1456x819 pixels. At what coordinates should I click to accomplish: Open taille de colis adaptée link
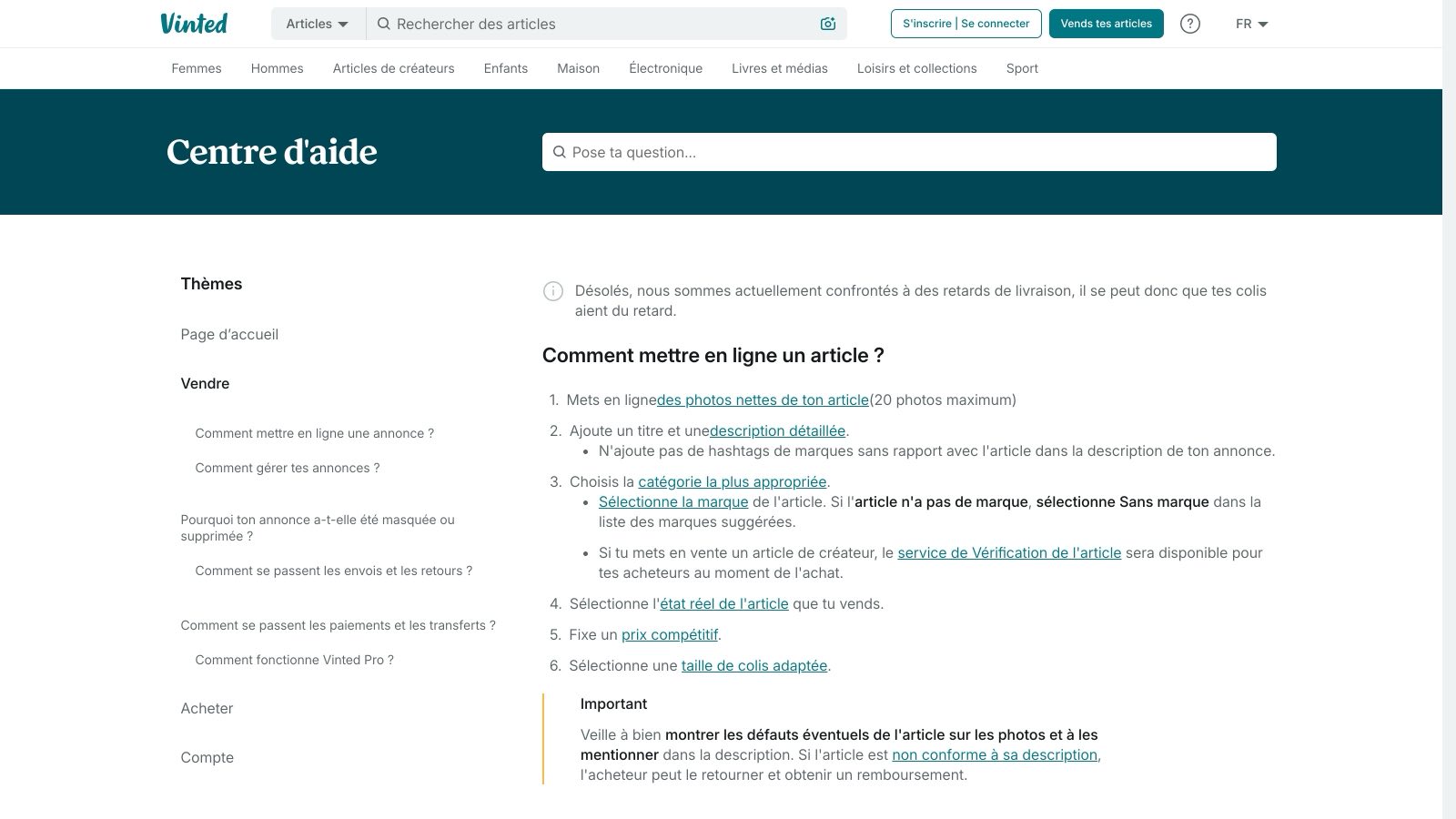click(754, 666)
